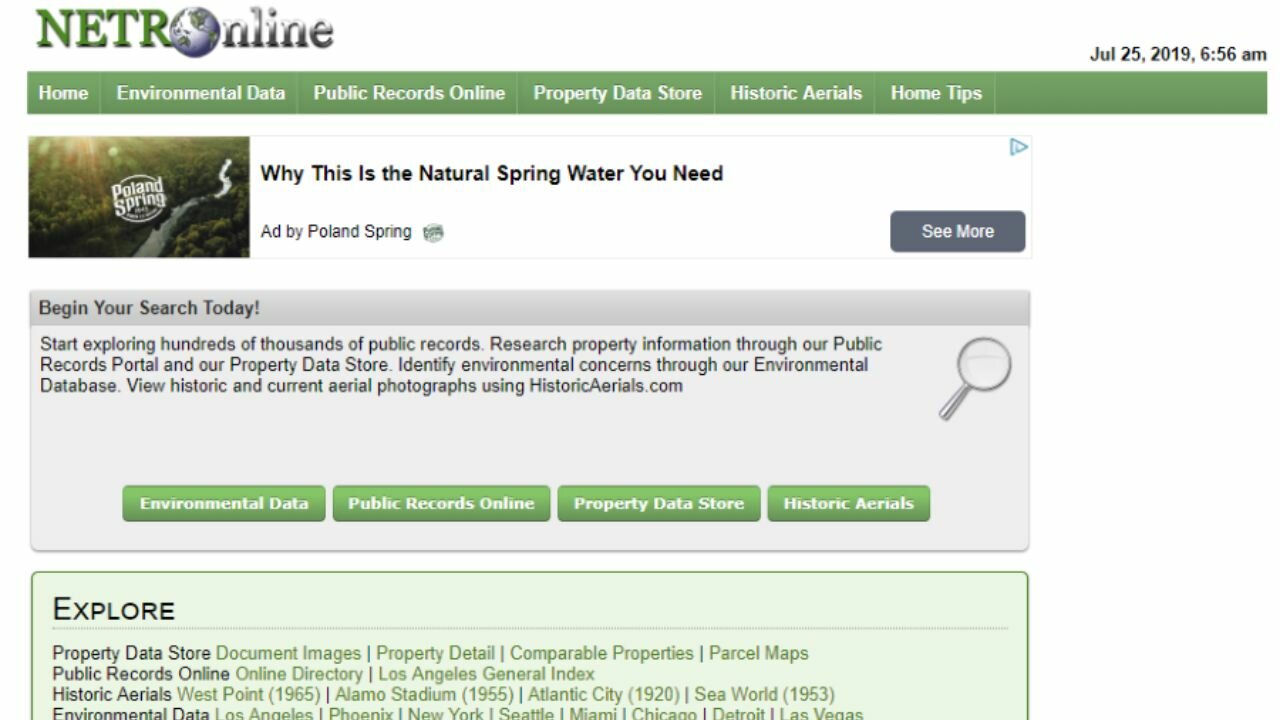The width and height of the screenshot is (1280, 720).
Task: Click the AdChoices triangle icon
Action: point(1018,148)
